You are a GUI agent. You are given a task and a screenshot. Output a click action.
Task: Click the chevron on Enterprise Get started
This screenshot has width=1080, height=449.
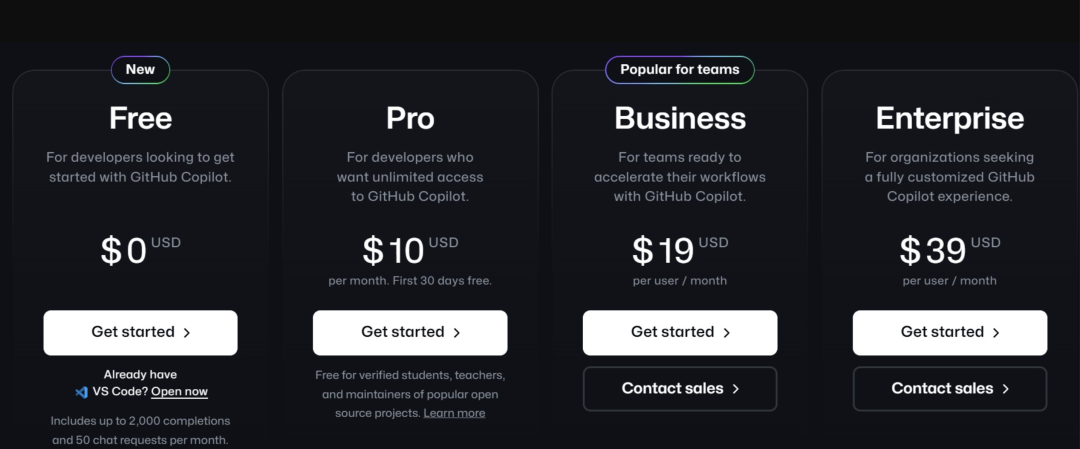pyautogui.click(x=996, y=333)
